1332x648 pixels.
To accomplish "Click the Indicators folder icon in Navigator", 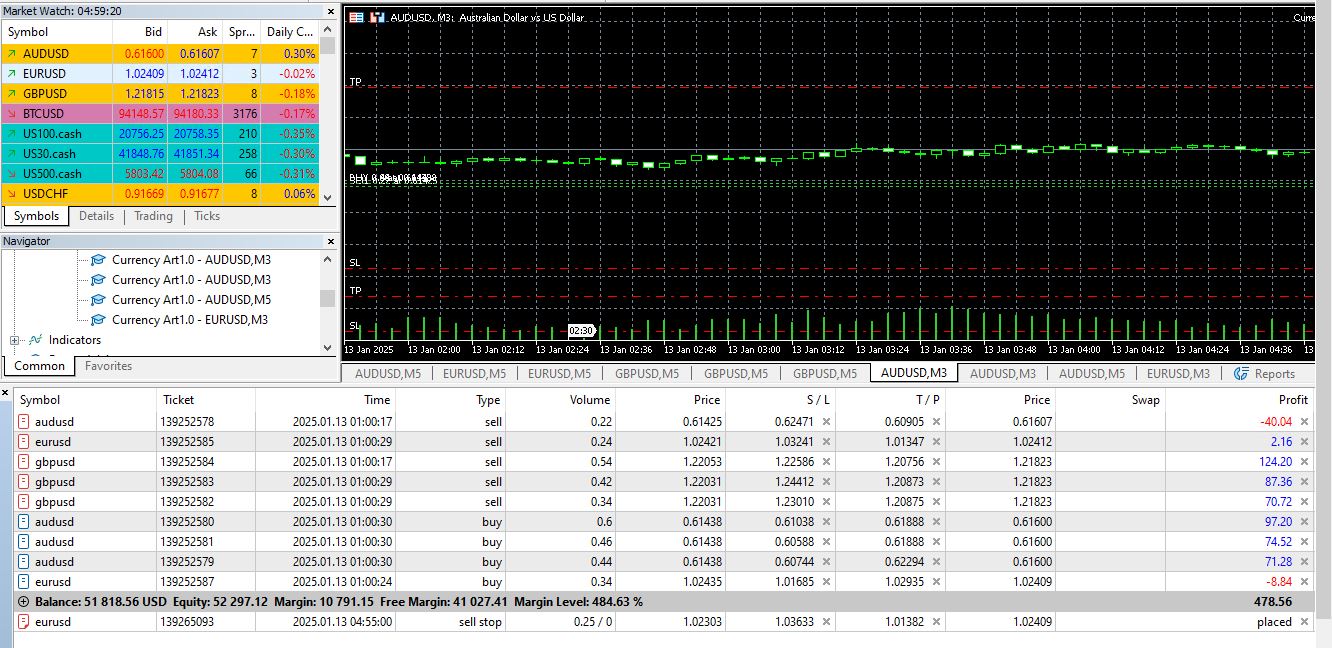I will 36,340.
